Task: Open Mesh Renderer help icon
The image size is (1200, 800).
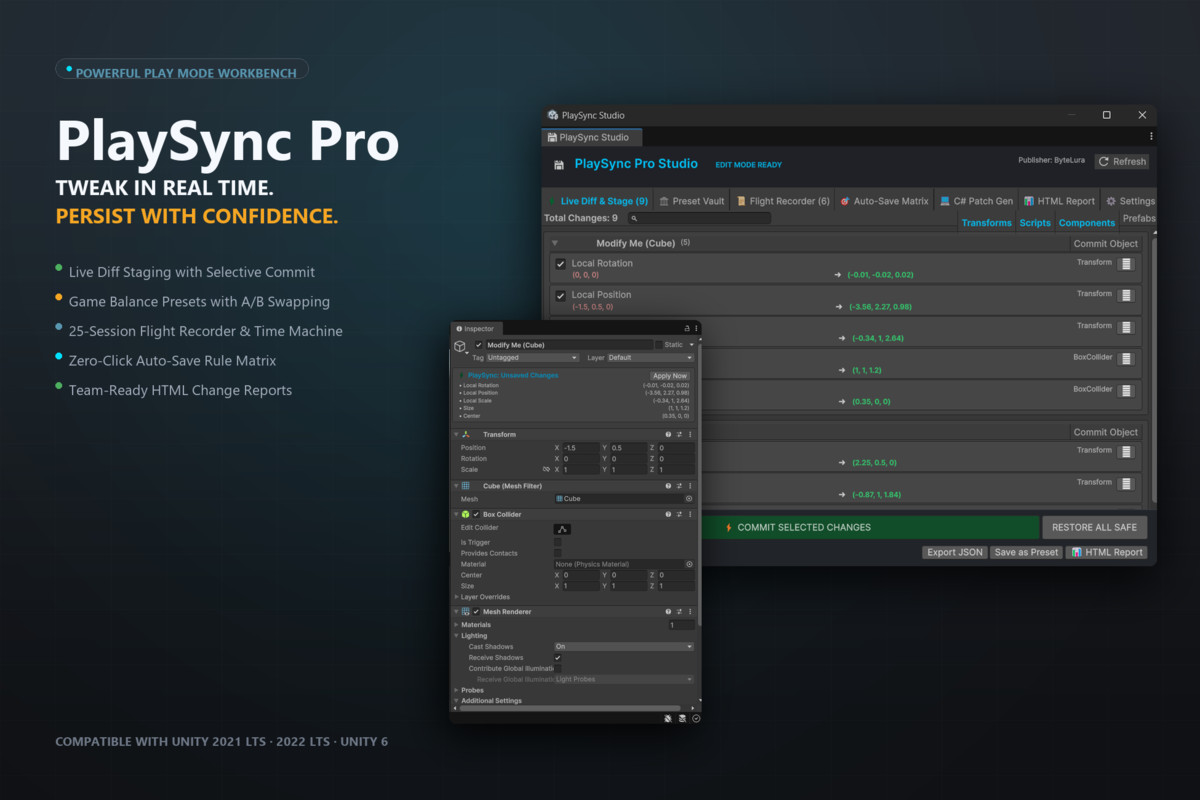Action: (668, 611)
